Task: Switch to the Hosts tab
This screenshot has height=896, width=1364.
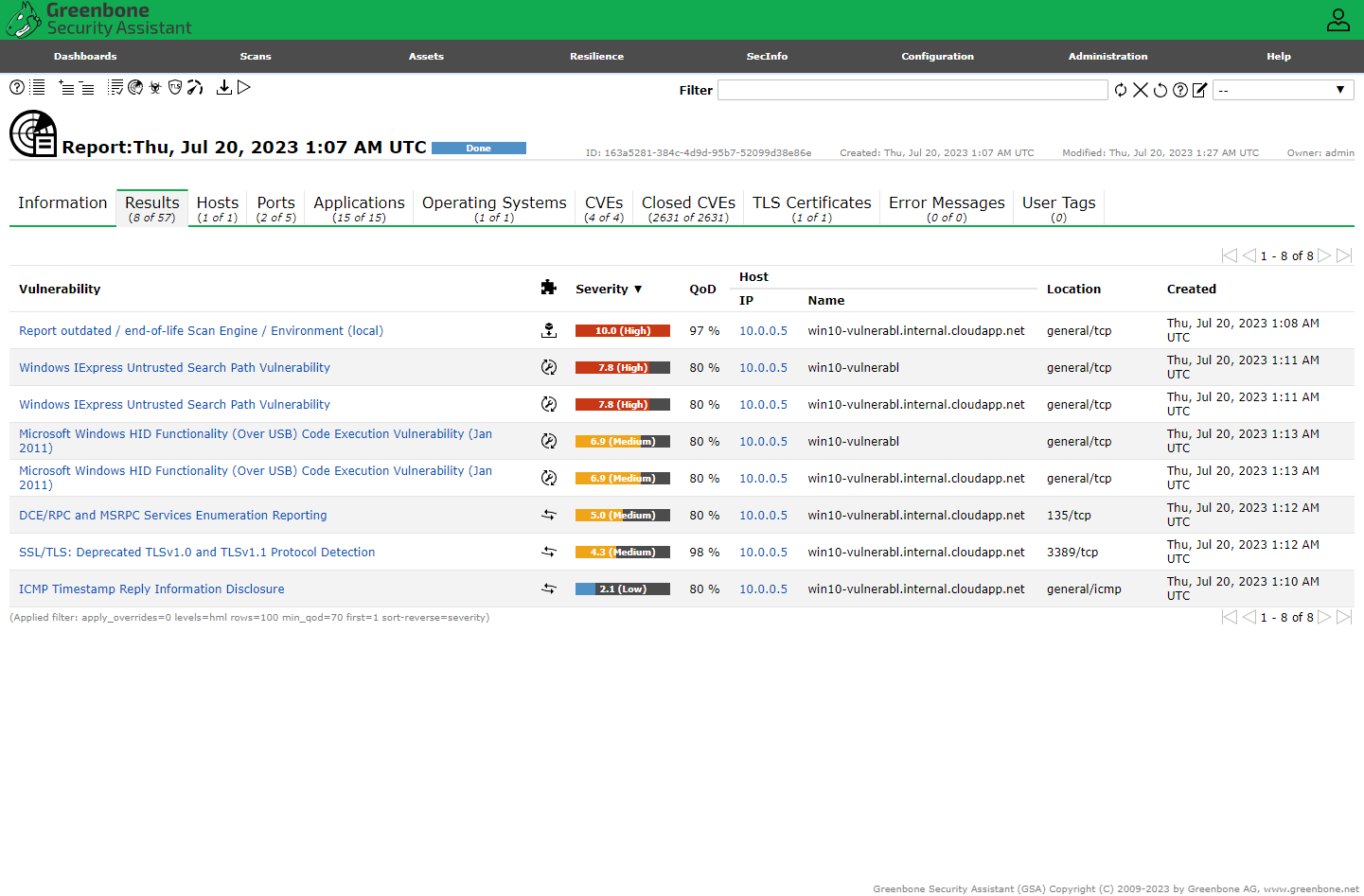Action: (218, 208)
